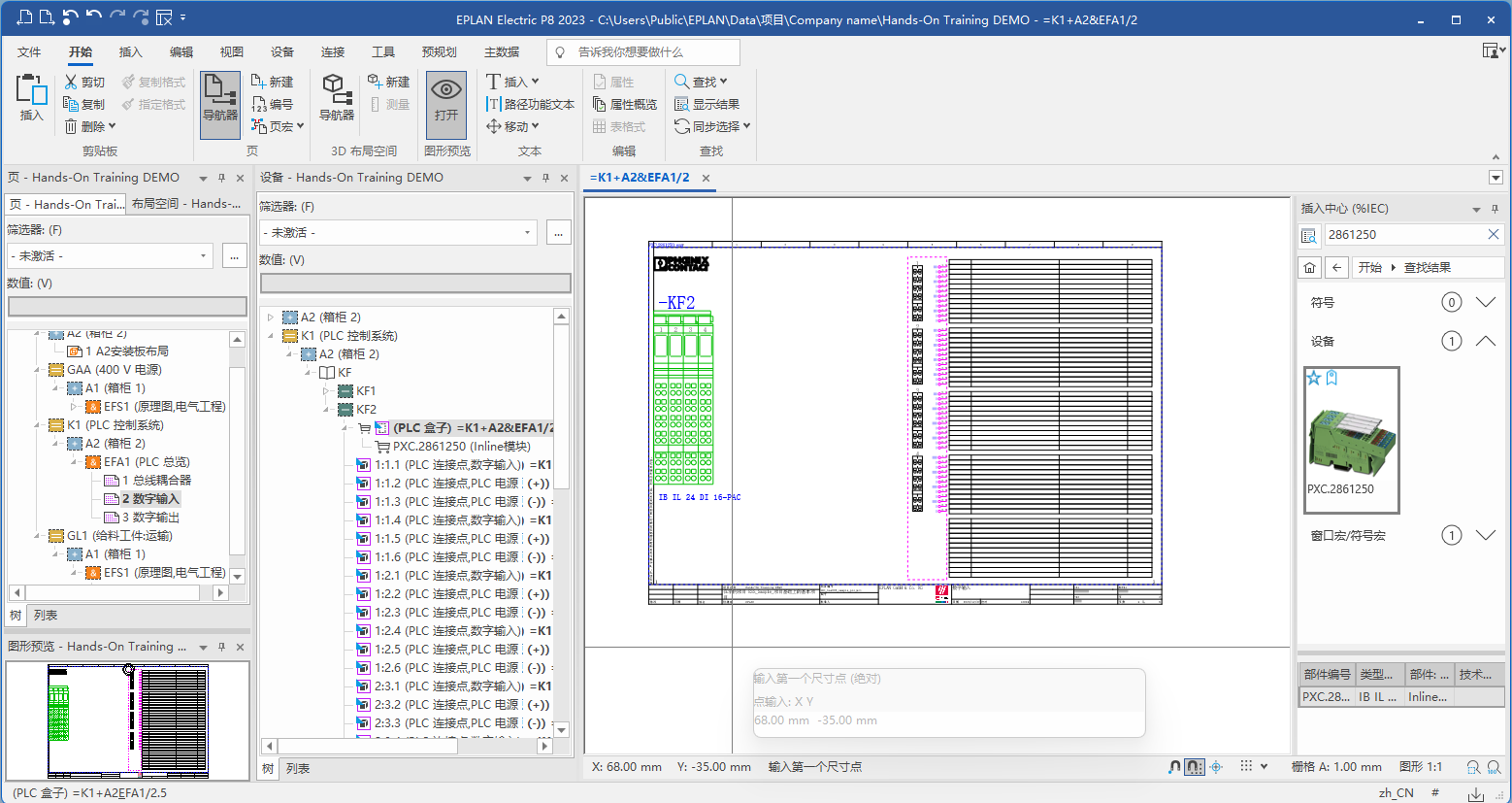Click the 100% zoom magnifier in status bar
Image resolution: width=1512 pixels, height=803 pixels.
[1494, 768]
